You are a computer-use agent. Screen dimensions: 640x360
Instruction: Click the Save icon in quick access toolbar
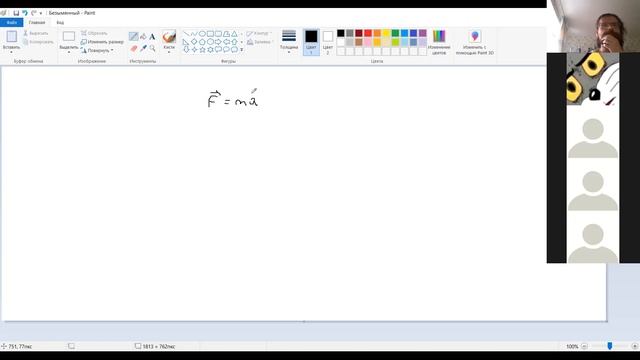coord(16,13)
